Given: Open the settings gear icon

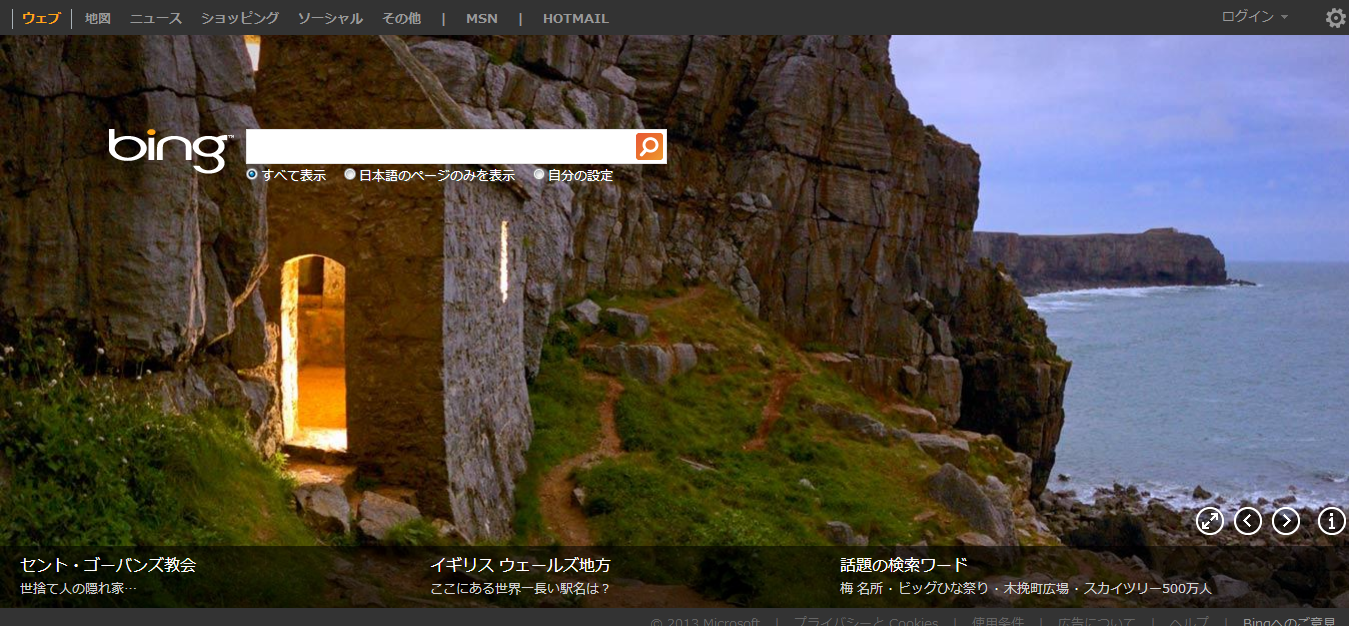Looking at the screenshot, I should (x=1335, y=18).
